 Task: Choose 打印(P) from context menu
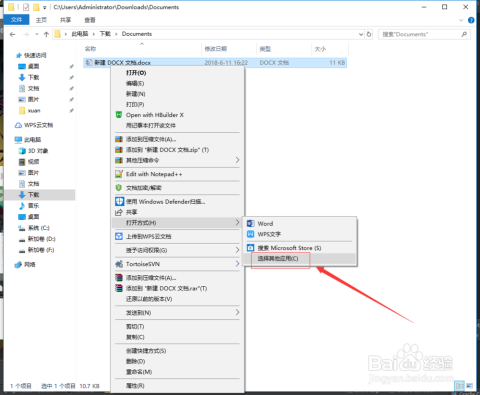(x=135, y=104)
